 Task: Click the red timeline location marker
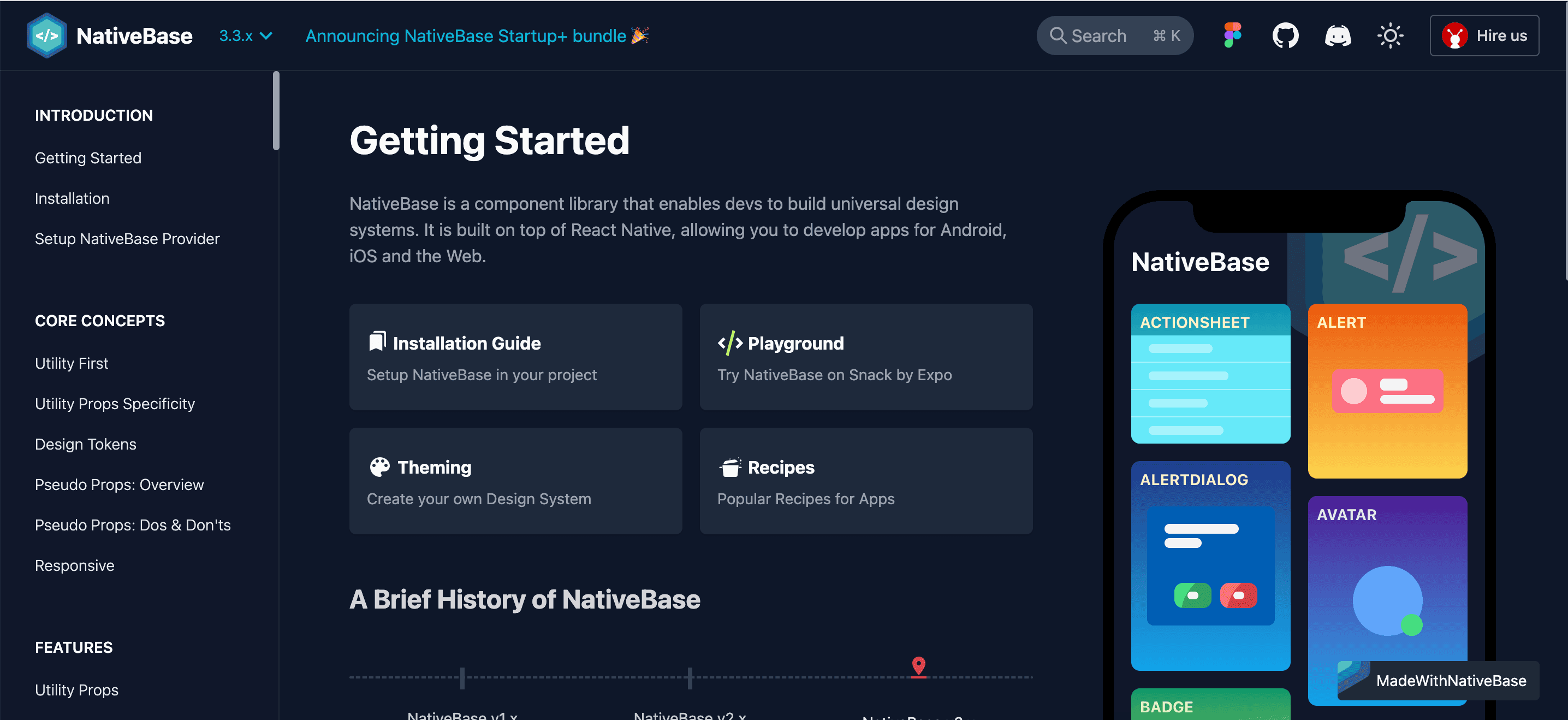pos(918,666)
